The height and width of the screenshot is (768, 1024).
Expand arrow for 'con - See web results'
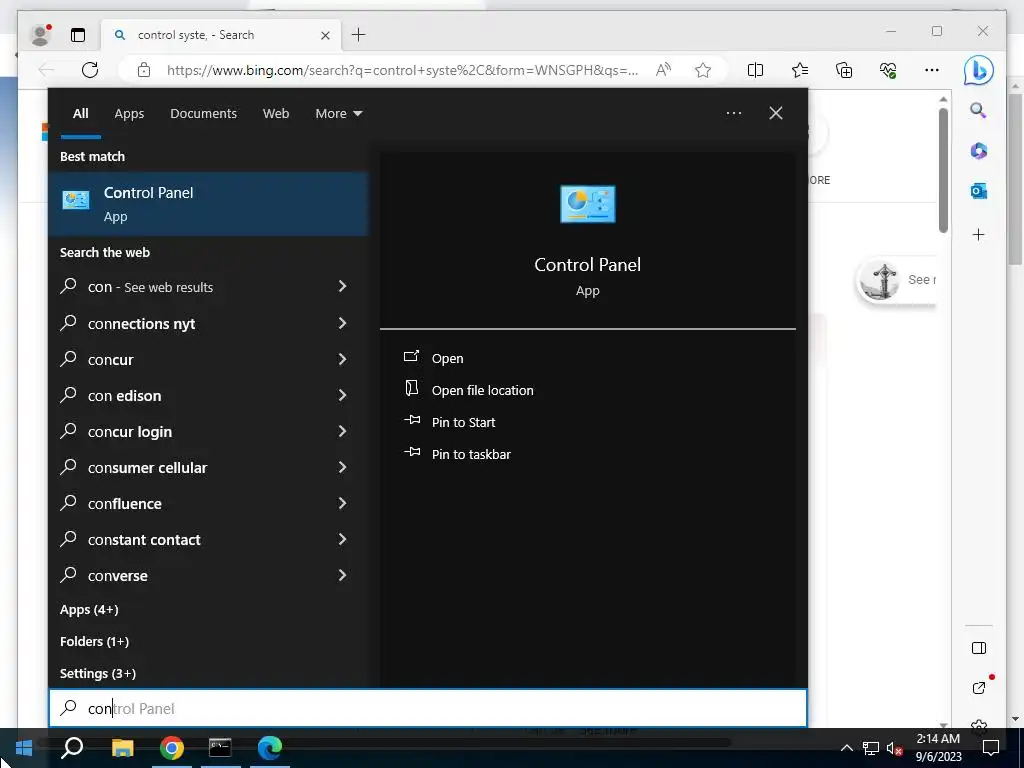(x=342, y=286)
